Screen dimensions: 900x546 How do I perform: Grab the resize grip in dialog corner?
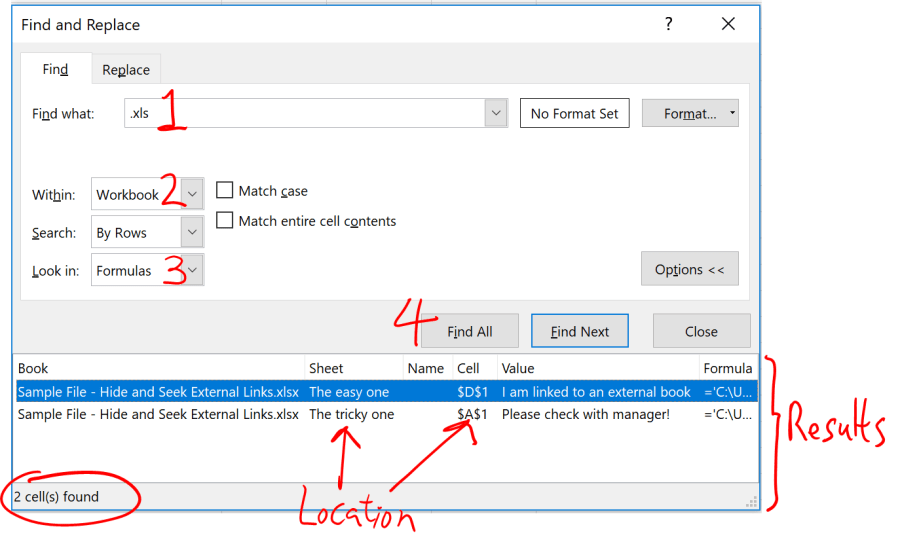coord(751,502)
